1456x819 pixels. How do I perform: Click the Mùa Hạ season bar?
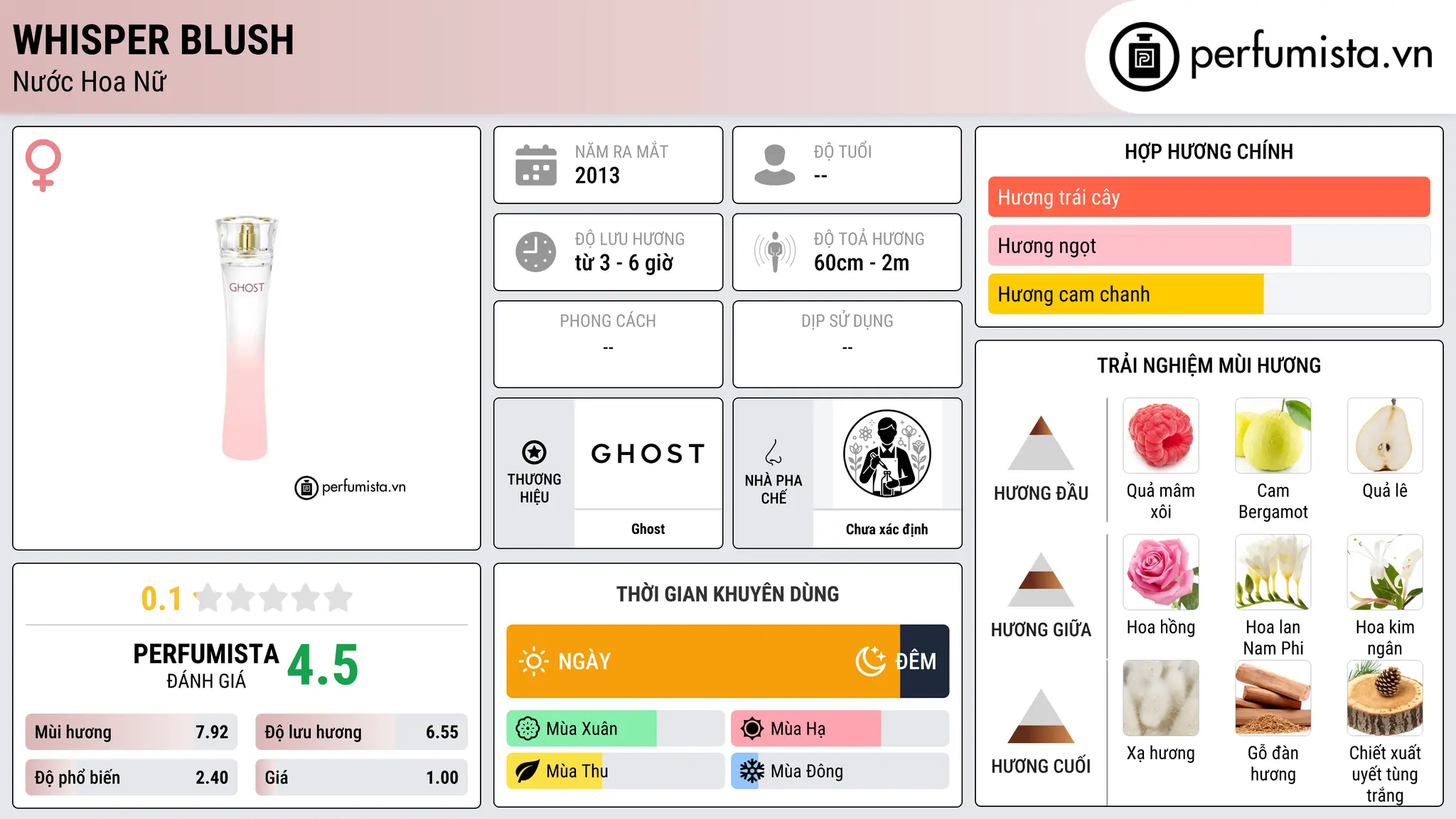(840, 729)
